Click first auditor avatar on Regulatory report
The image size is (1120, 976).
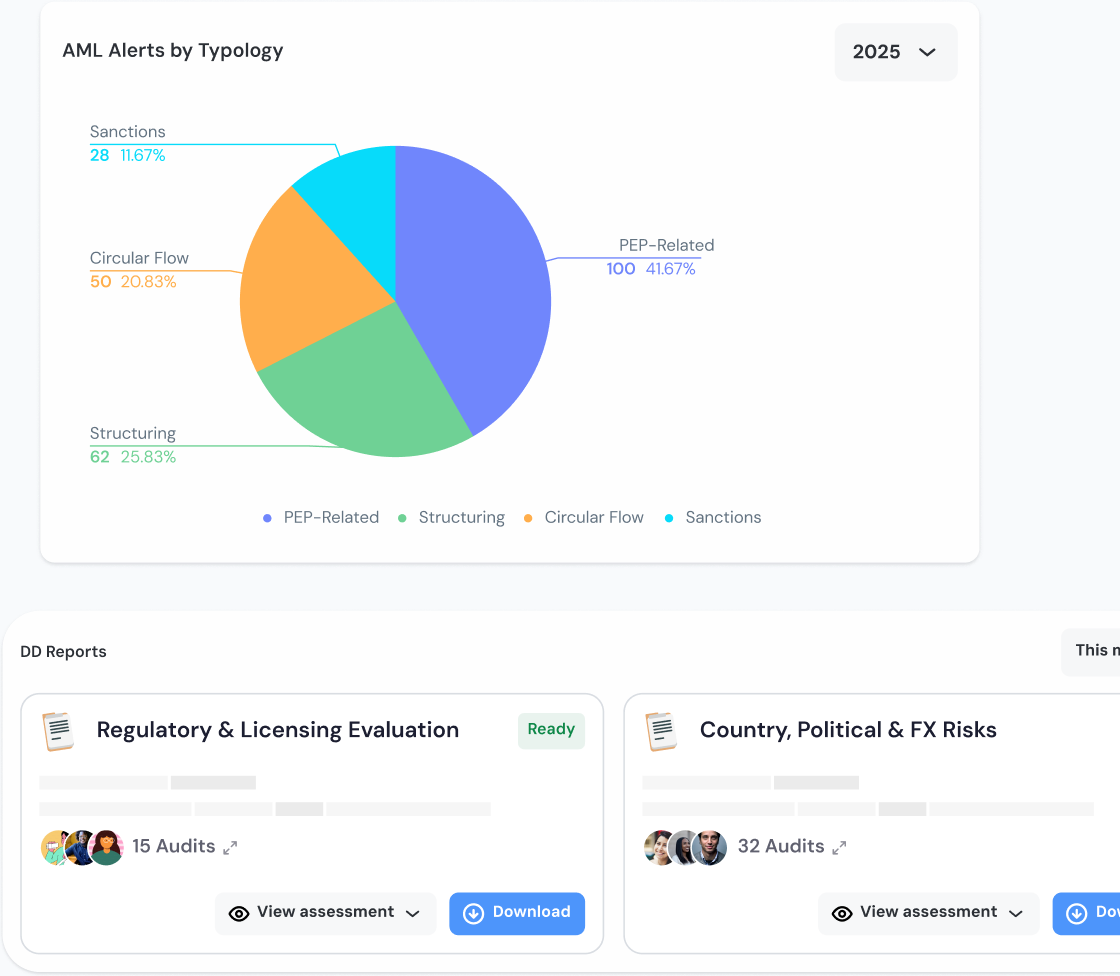(53, 847)
